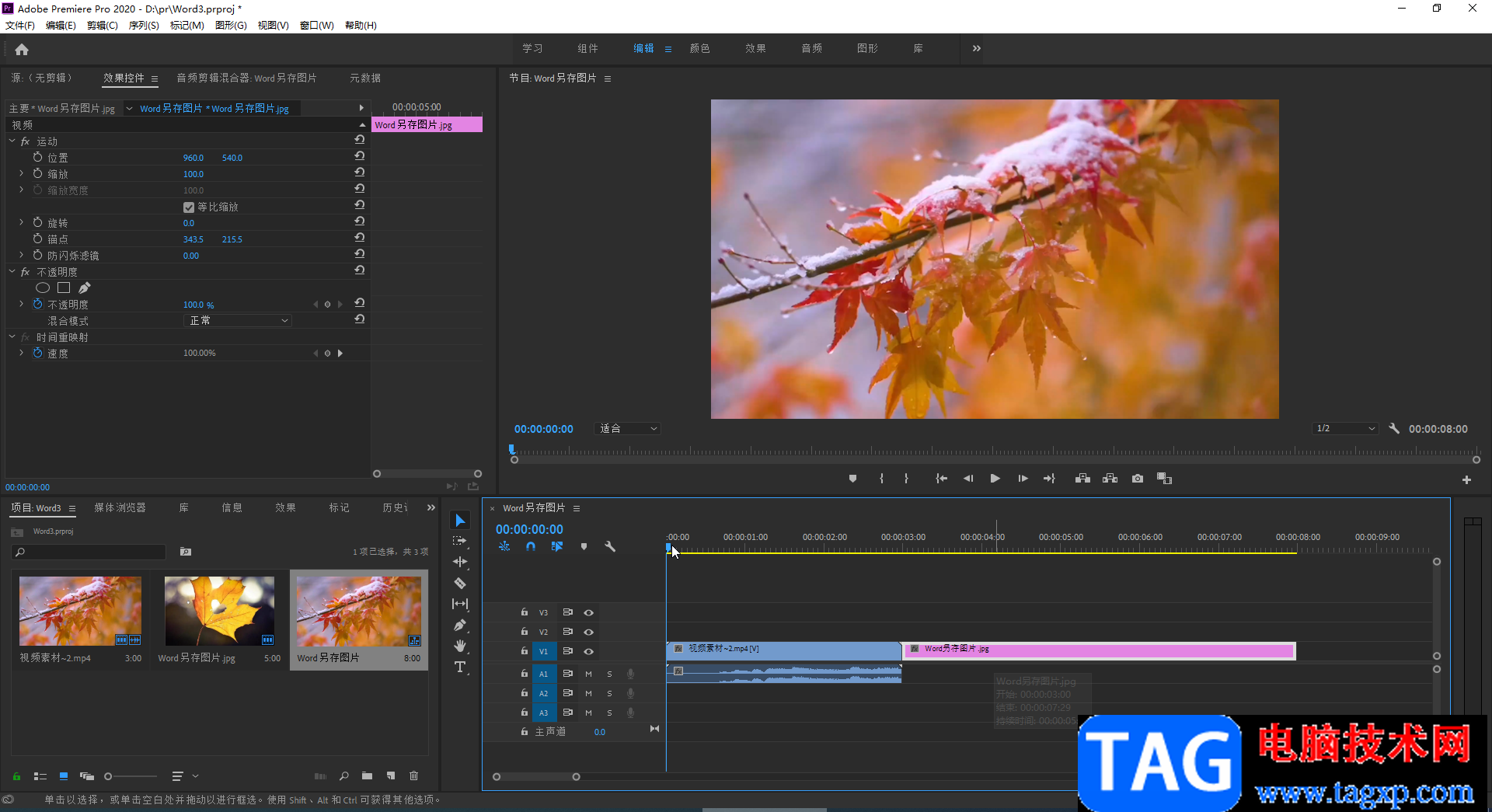This screenshot has height=812, width=1492.
Task: Toggle linked selection in timeline
Action: tap(557, 546)
